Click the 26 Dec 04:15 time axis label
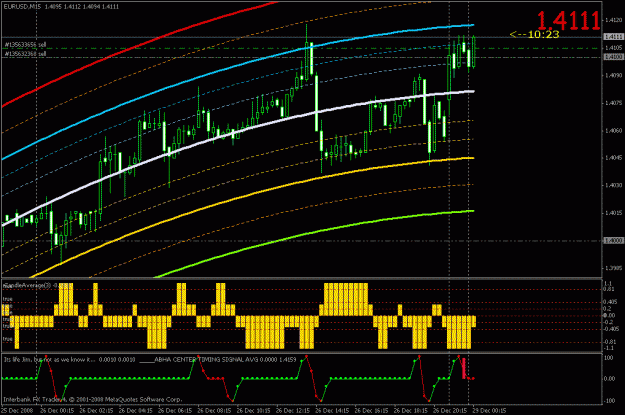Viewport: 625px width, 415px height. pyautogui.click(x=136, y=410)
